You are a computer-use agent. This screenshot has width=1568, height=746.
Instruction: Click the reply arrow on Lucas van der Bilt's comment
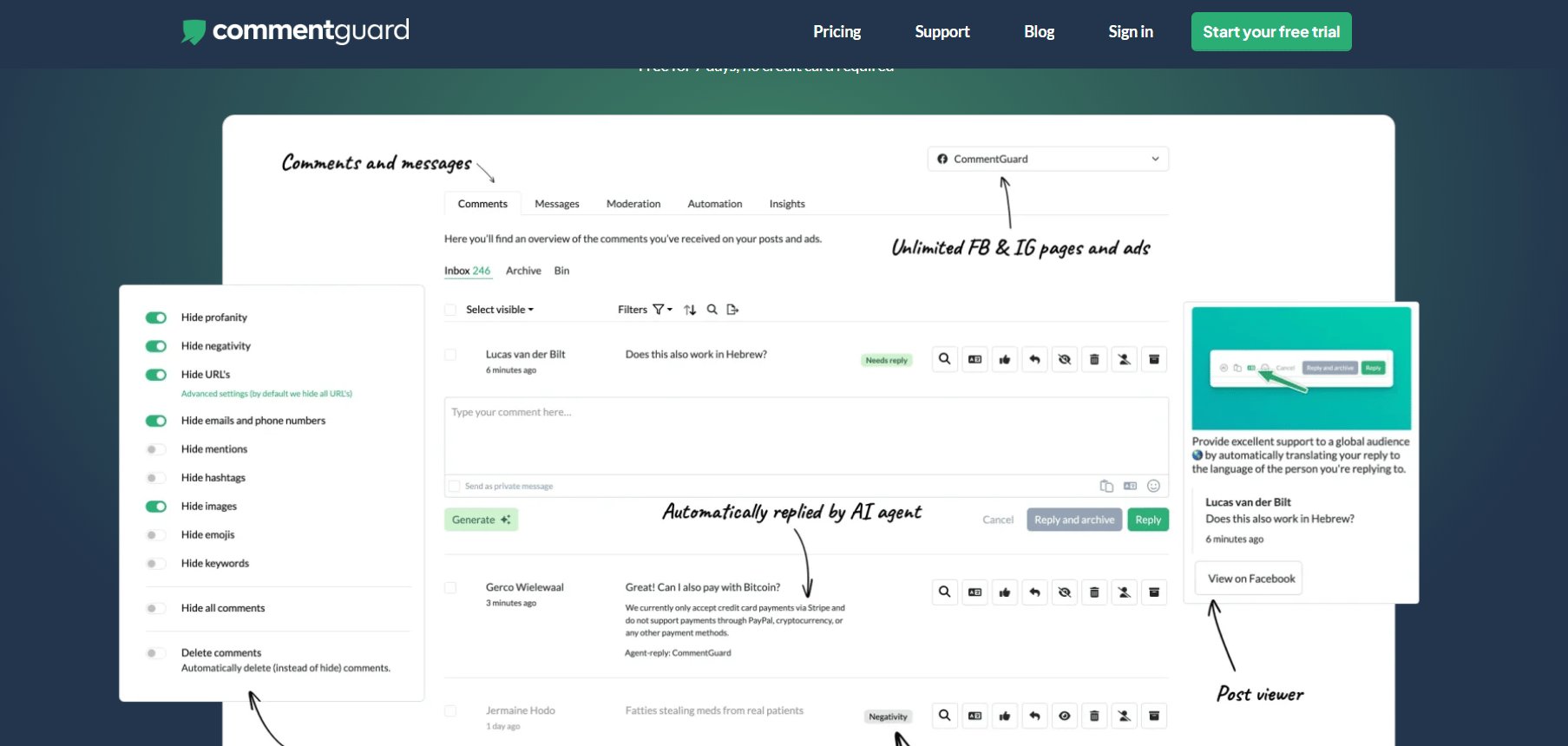[1034, 359]
